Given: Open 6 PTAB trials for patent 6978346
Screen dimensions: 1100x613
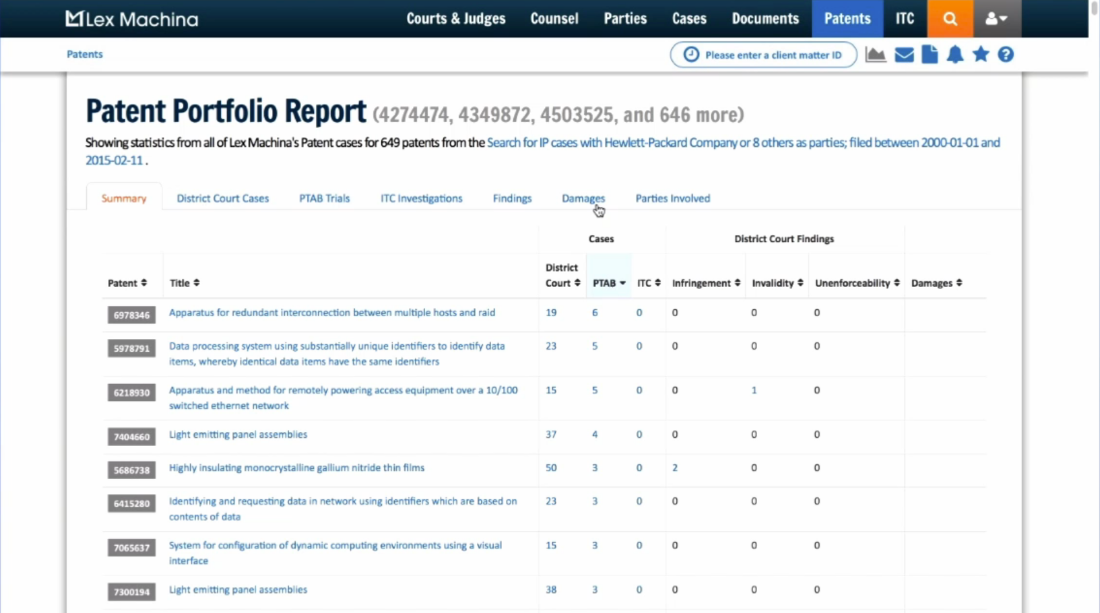Looking at the screenshot, I should 595,313.
